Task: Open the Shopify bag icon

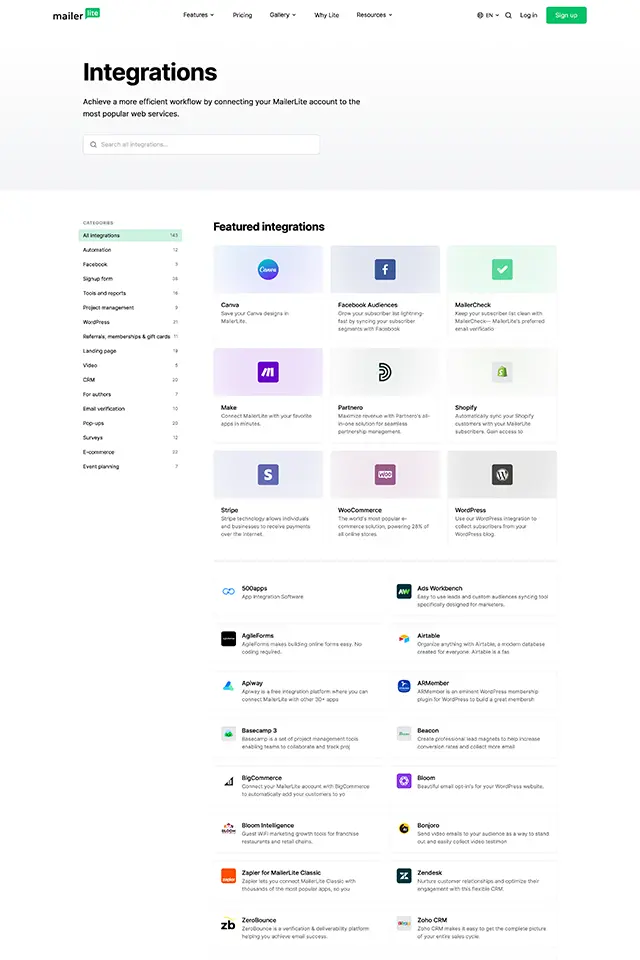Action: coord(502,372)
